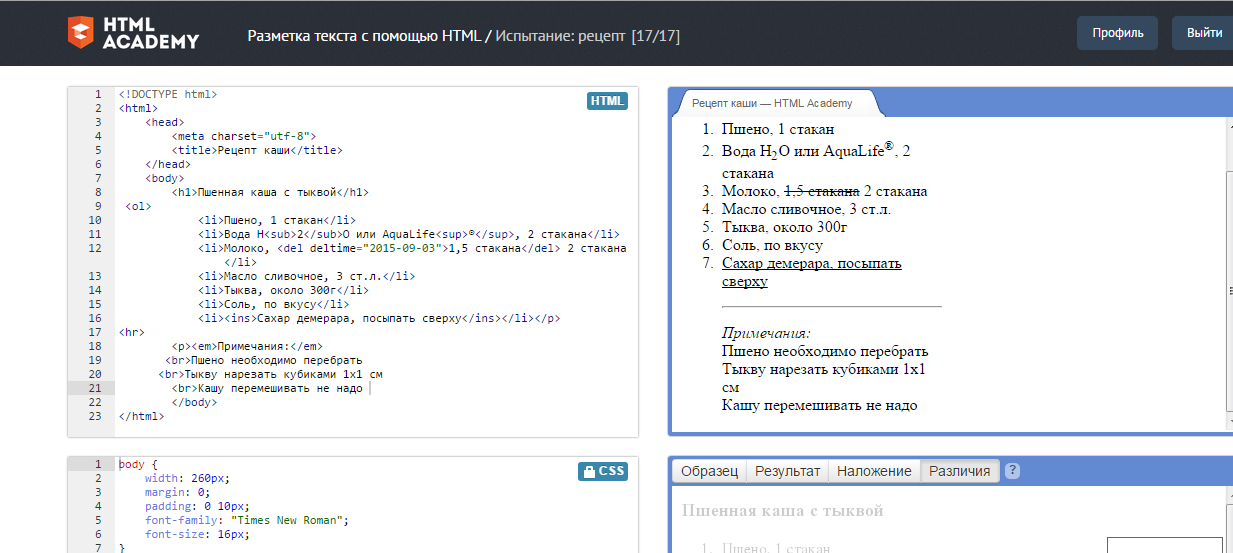Screen dimensions: 1233x553
Task: Open the question mark help next to Различия
Action: click(x=1012, y=471)
